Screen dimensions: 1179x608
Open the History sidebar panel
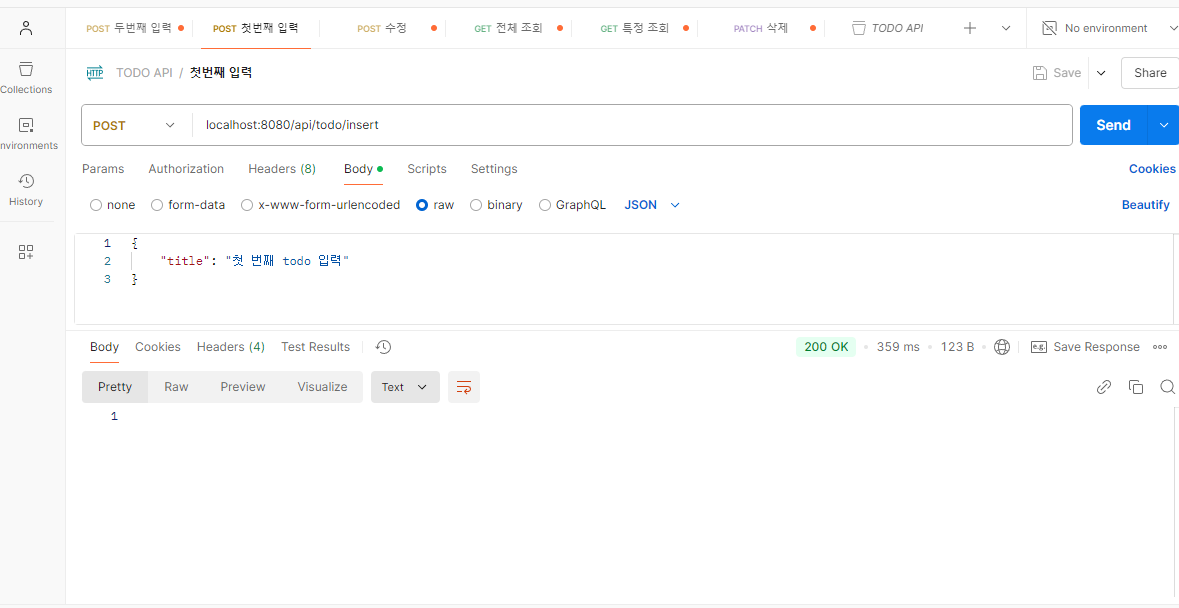point(26,189)
